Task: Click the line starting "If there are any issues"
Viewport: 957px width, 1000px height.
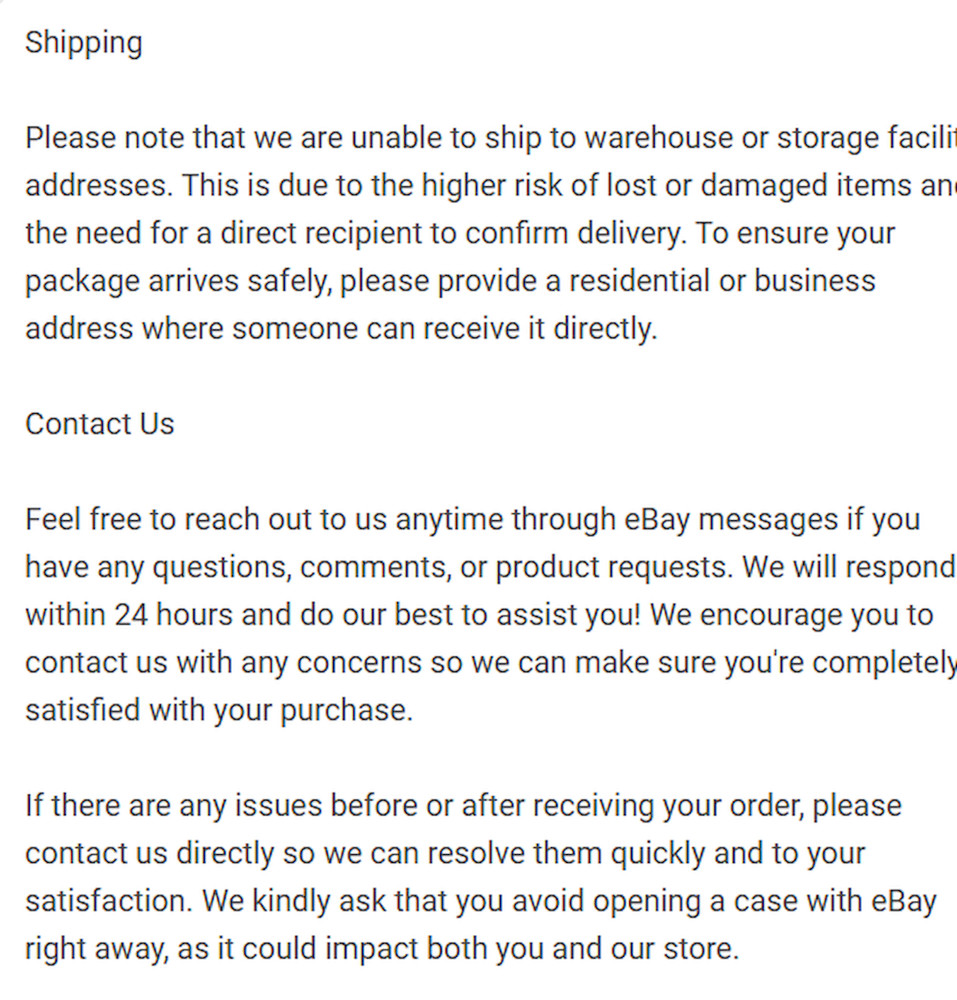Action: pos(463,806)
